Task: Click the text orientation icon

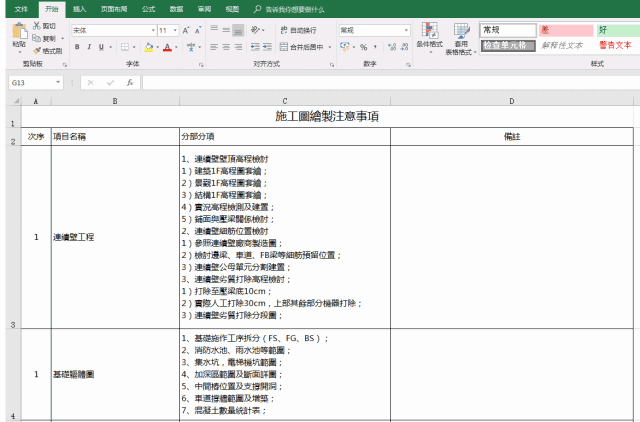Action: click(x=255, y=30)
